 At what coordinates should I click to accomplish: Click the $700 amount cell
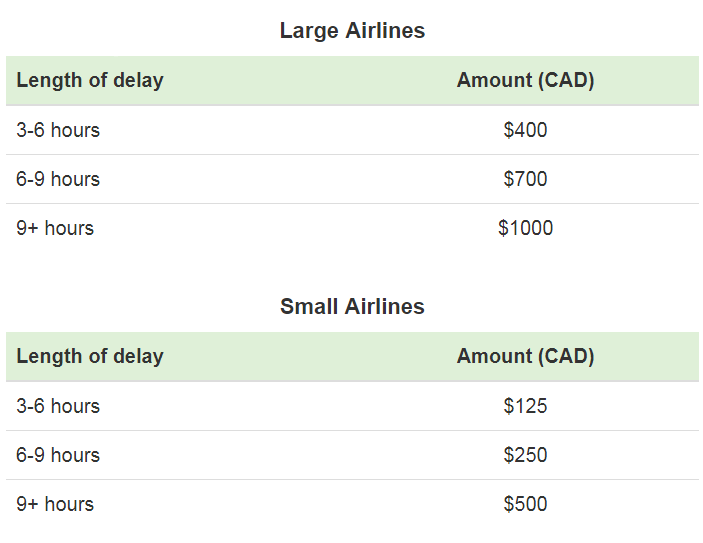[x=525, y=179]
